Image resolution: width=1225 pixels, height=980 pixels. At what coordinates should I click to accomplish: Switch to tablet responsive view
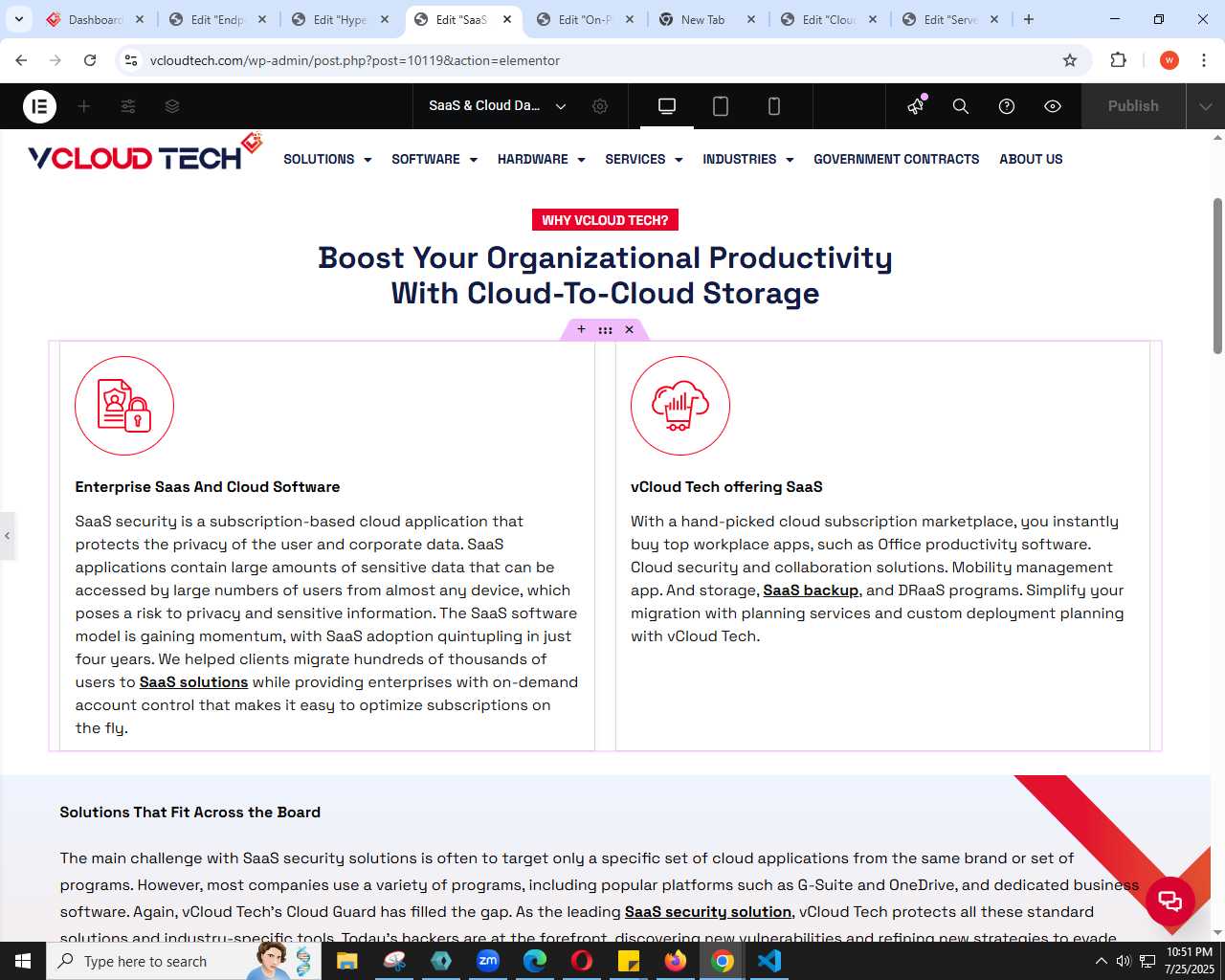[721, 106]
